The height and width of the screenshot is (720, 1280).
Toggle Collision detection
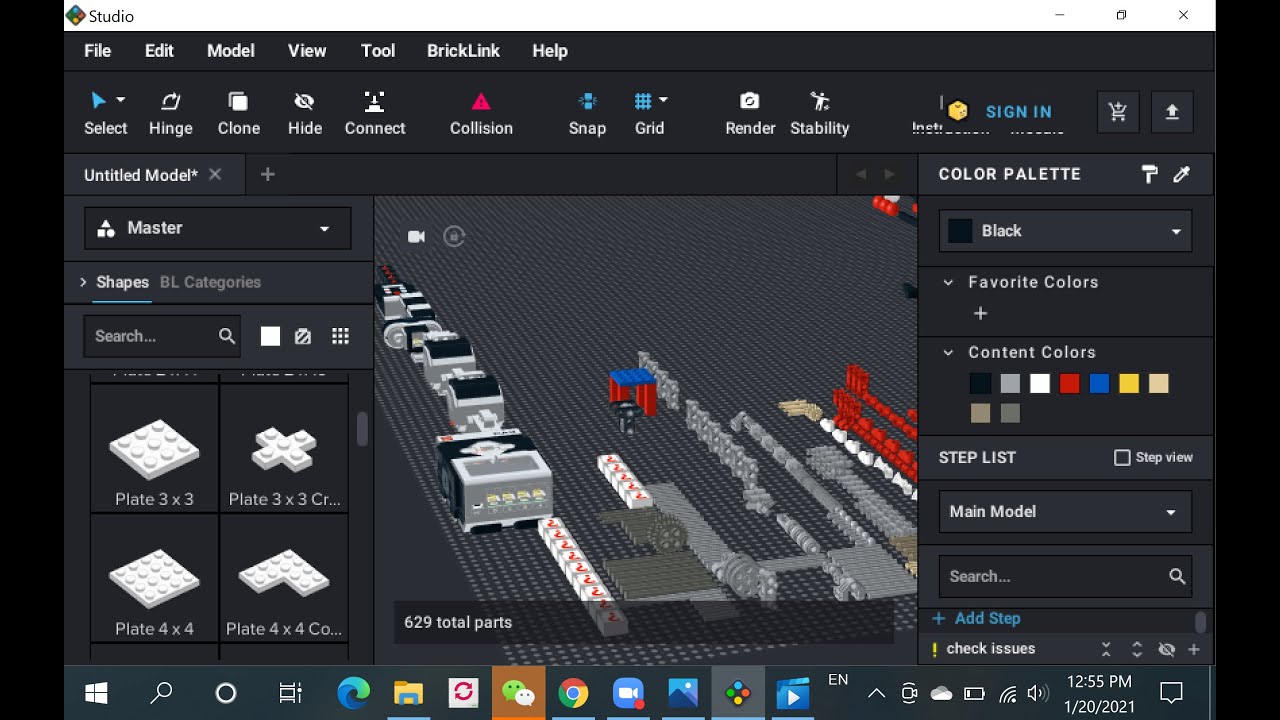[x=481, y=113]
